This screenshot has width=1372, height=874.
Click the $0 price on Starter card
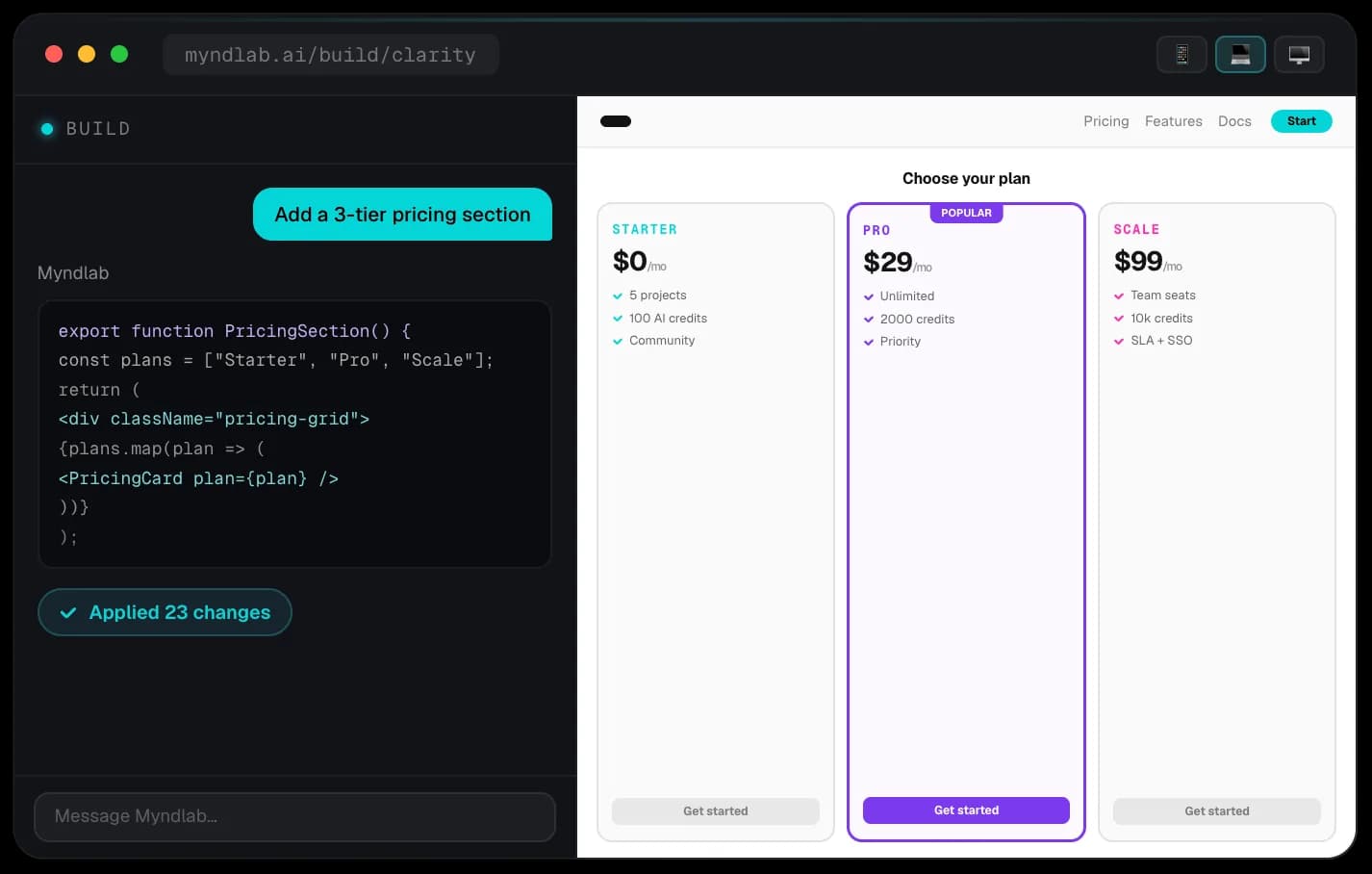pos(630,261)
